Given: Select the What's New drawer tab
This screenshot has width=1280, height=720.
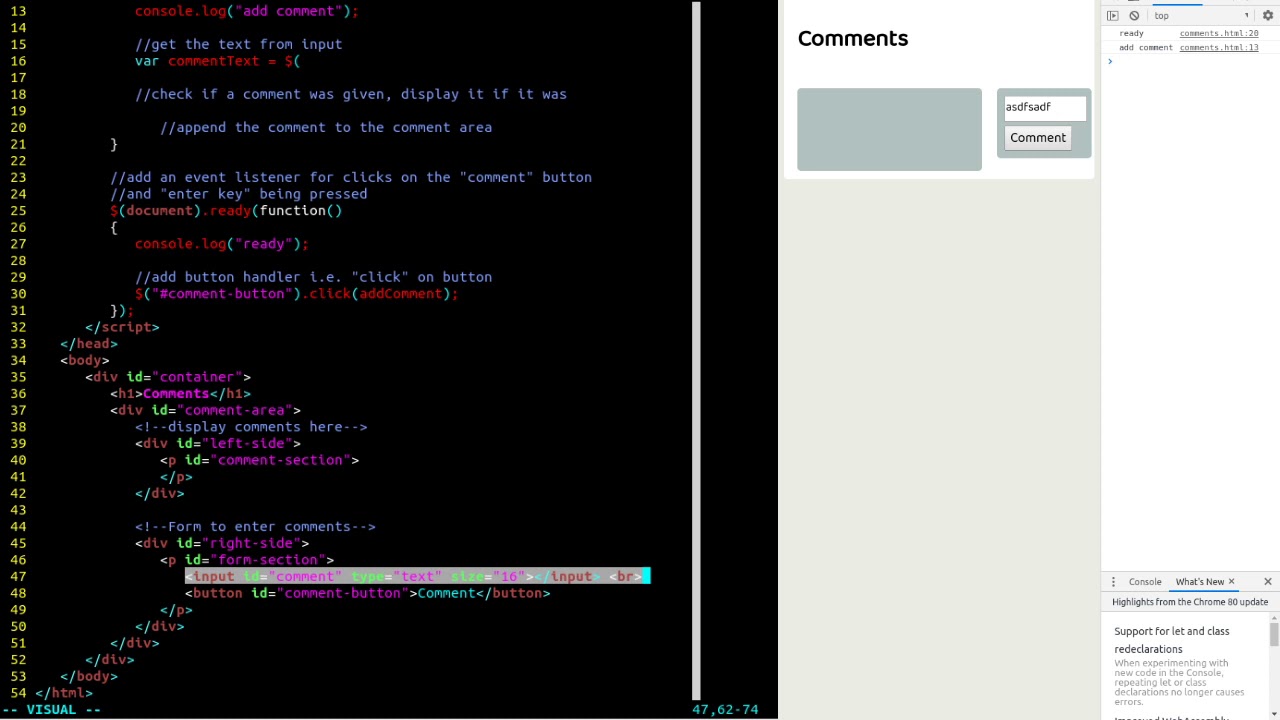Looking at the screenshot, I should pyautogui.click(x=1199, y=582).
